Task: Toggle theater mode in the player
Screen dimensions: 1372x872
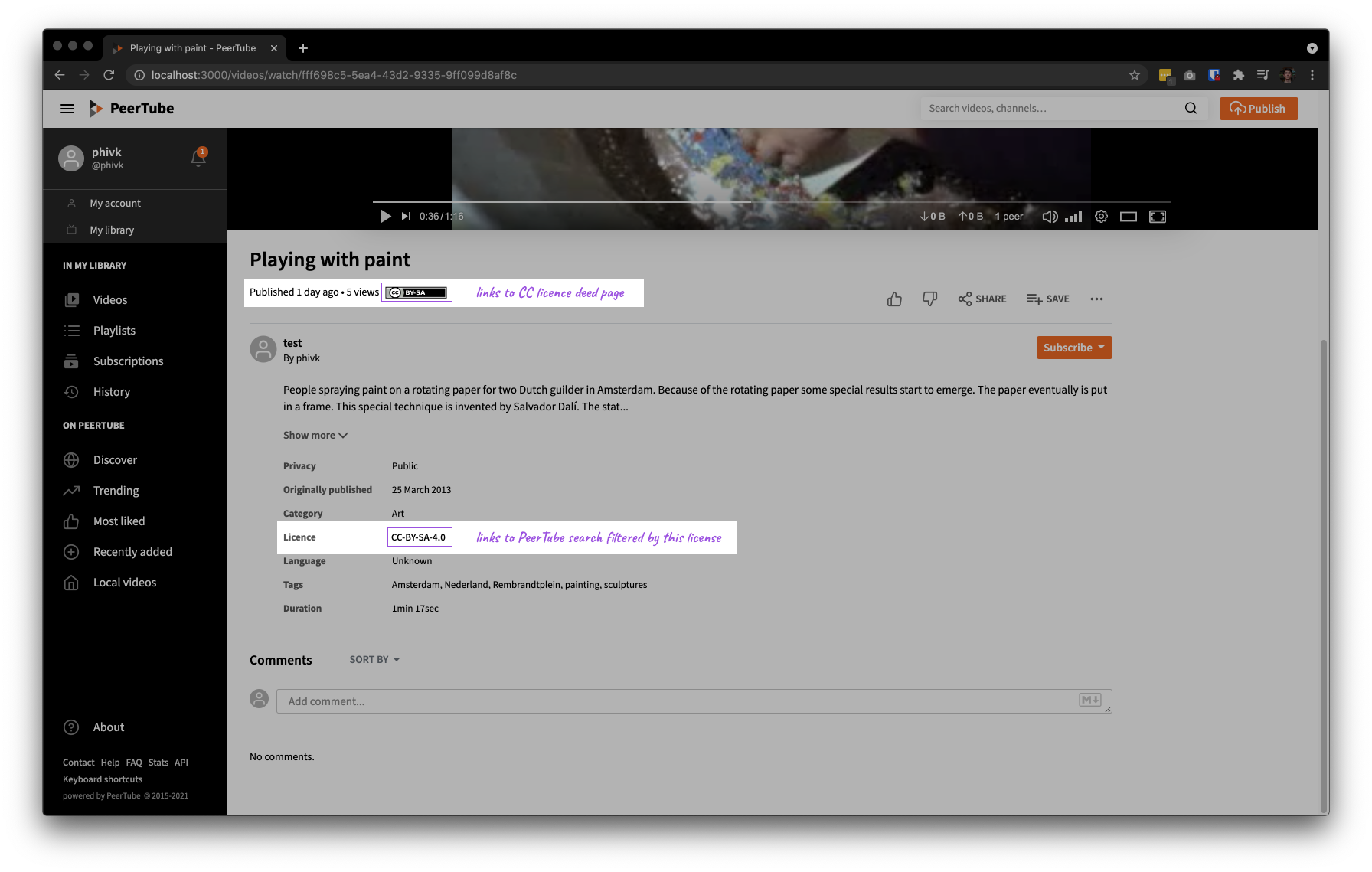Action: 1128,217
